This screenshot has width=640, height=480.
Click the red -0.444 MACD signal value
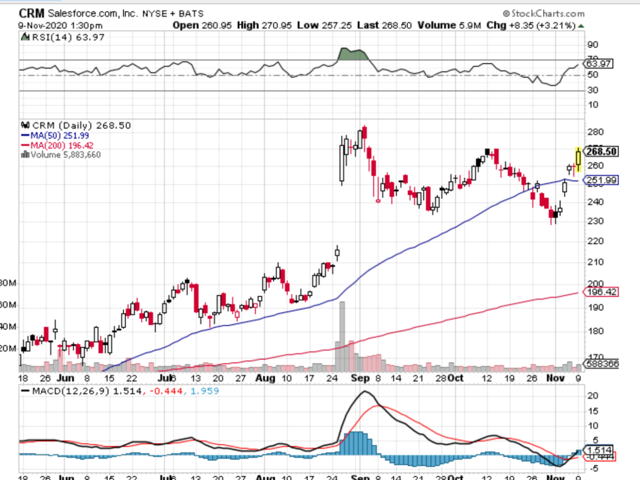coord(166,391)
